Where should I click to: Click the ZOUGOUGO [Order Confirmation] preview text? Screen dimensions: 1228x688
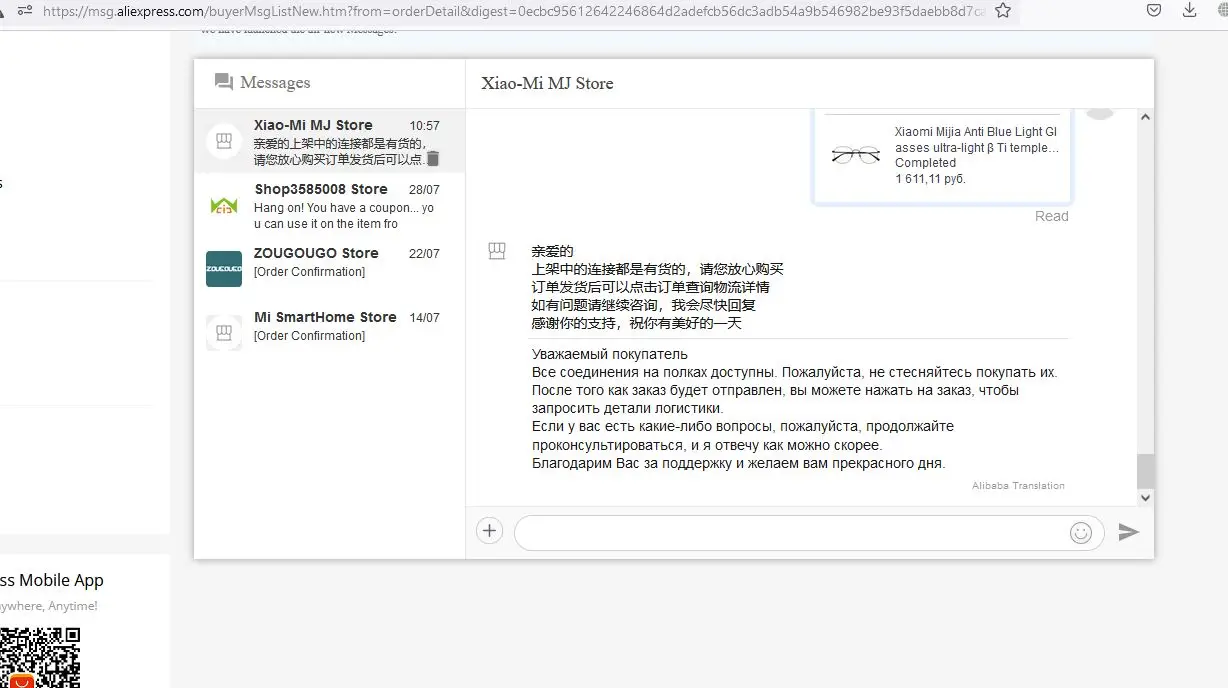(x=309, y=272)
